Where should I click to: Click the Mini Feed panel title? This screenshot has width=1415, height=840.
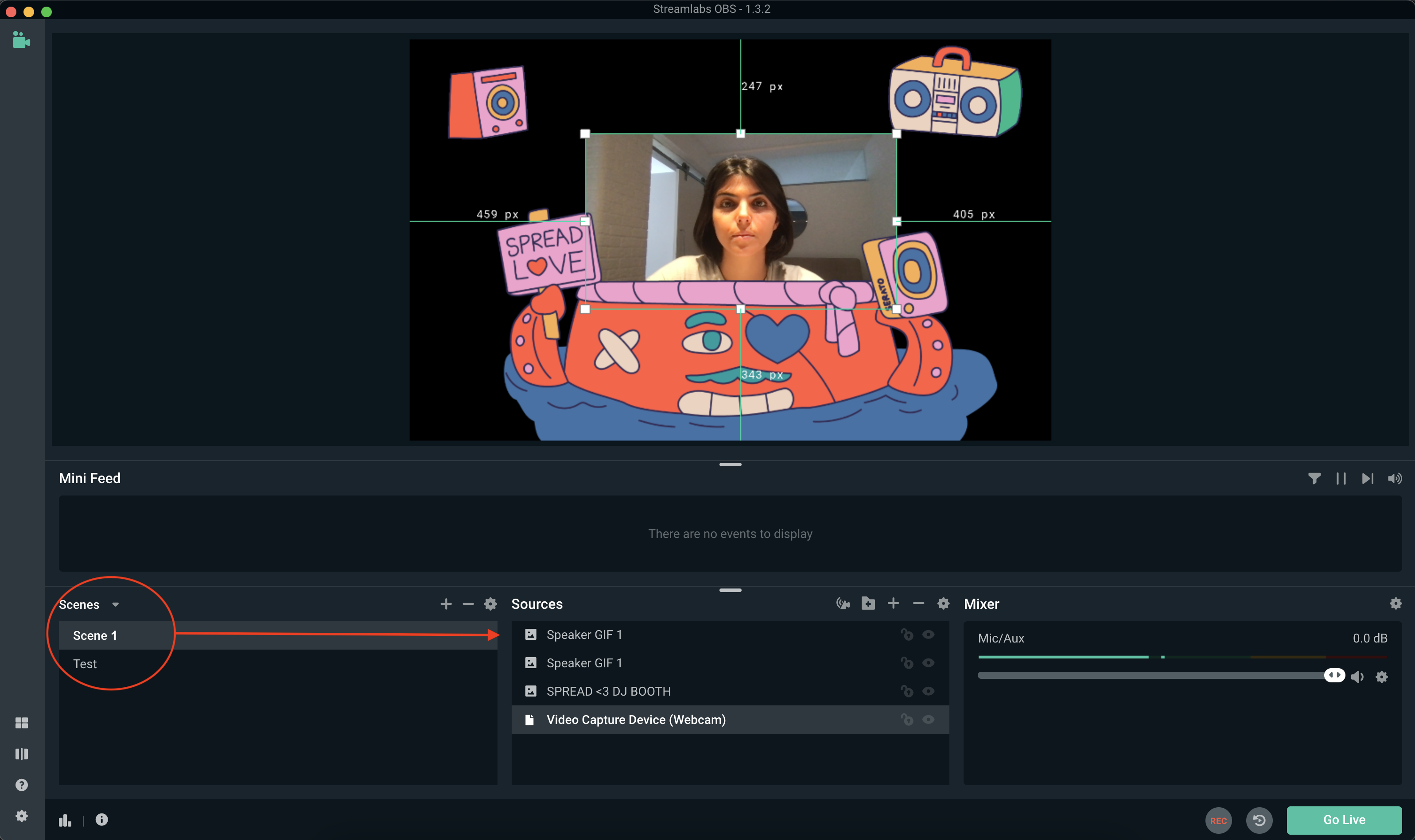[89, 478]
